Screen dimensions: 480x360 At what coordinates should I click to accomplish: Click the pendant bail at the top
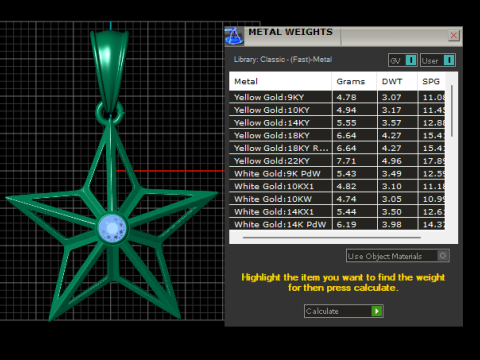point(109,70)
